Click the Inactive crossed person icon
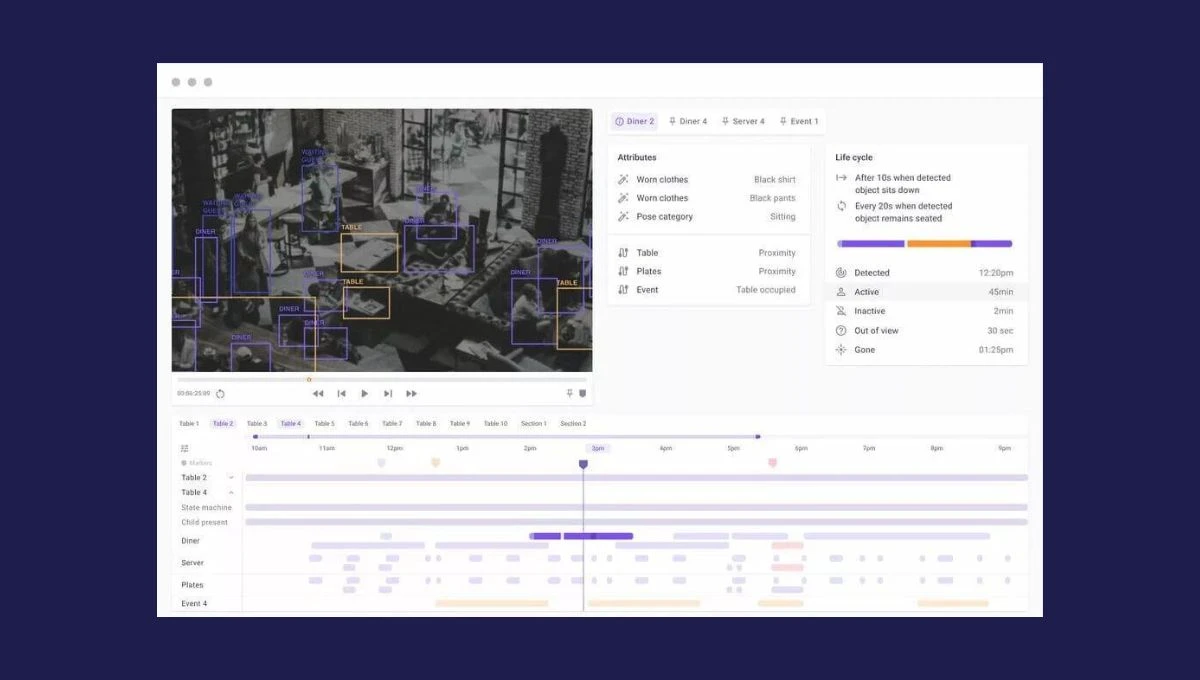 [841, 311]
